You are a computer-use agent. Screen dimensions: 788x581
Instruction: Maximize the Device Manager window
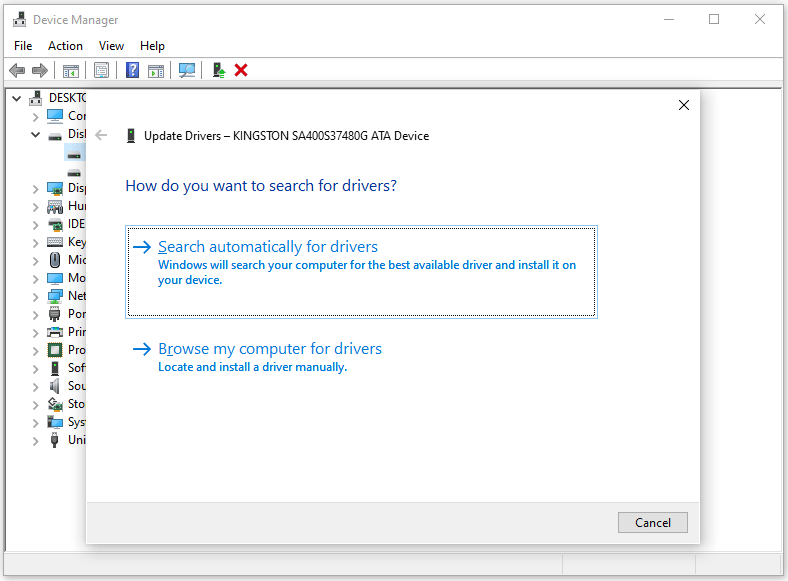point(714,19)
